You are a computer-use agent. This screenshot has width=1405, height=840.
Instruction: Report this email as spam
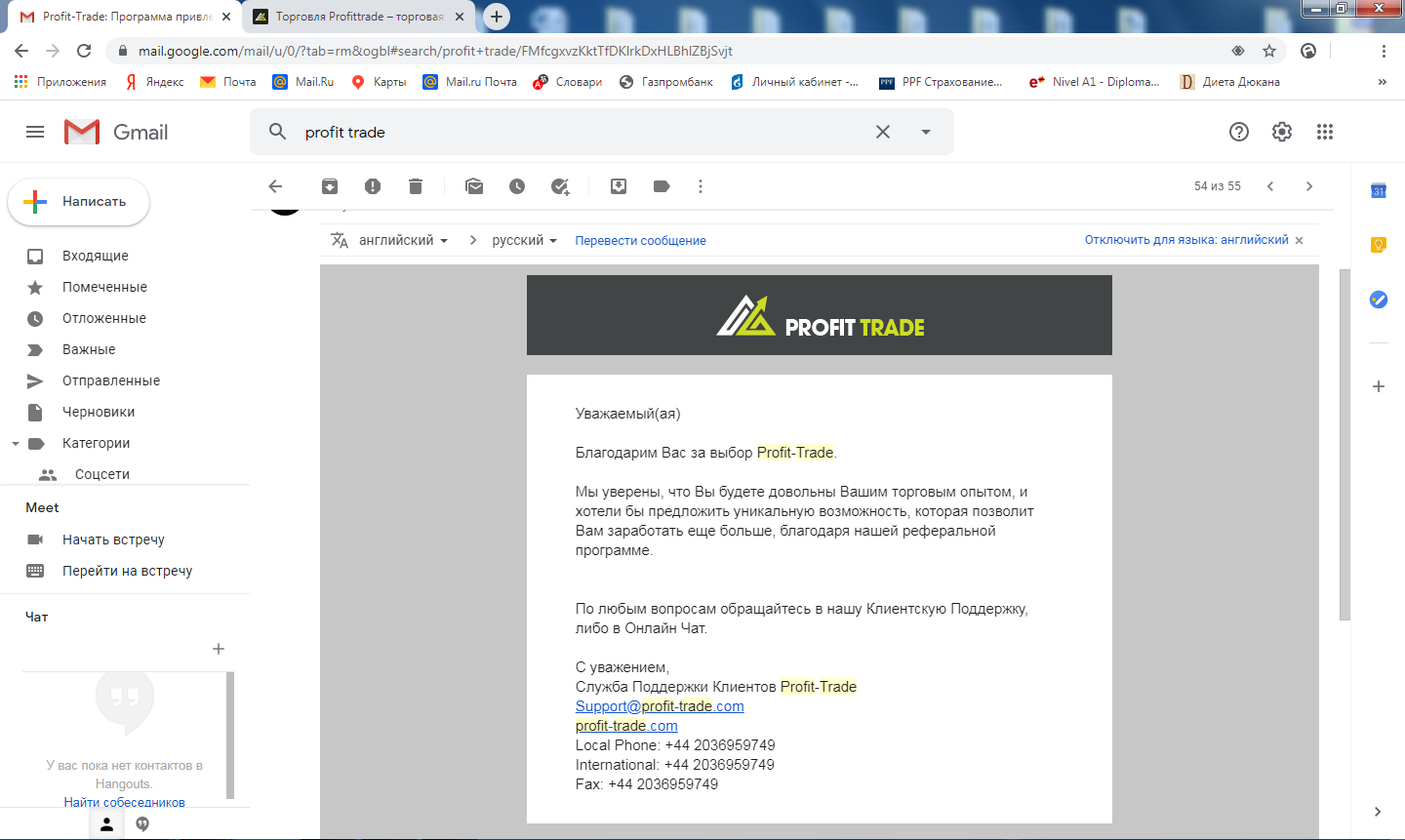point(373,186)
